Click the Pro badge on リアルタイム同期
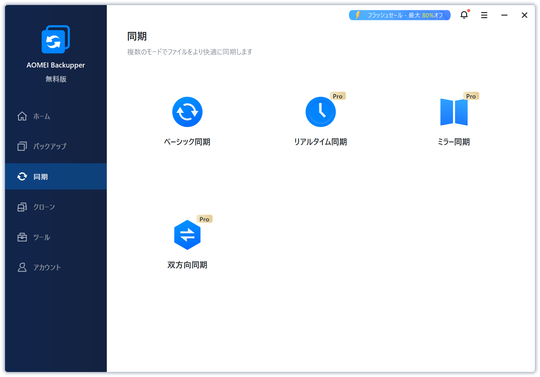Image resolution: width=540 pixels, height=377 pixels. 338,96
